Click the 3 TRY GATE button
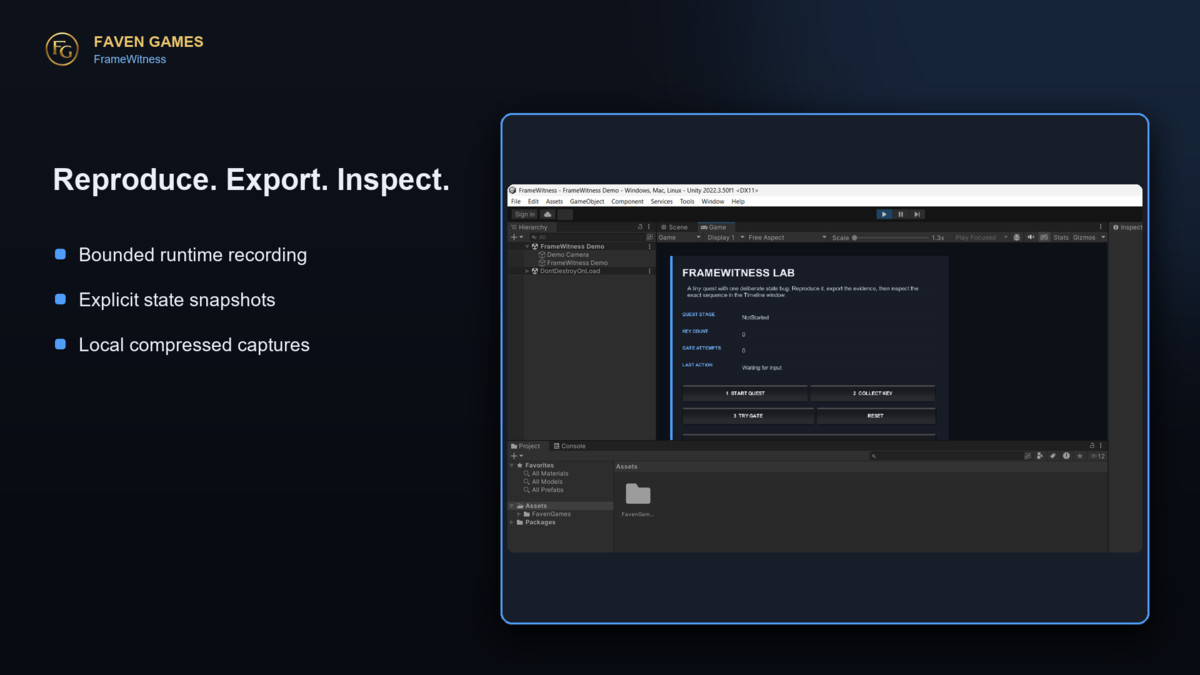This screenshot has height=675, width=1200. (748, 416)
